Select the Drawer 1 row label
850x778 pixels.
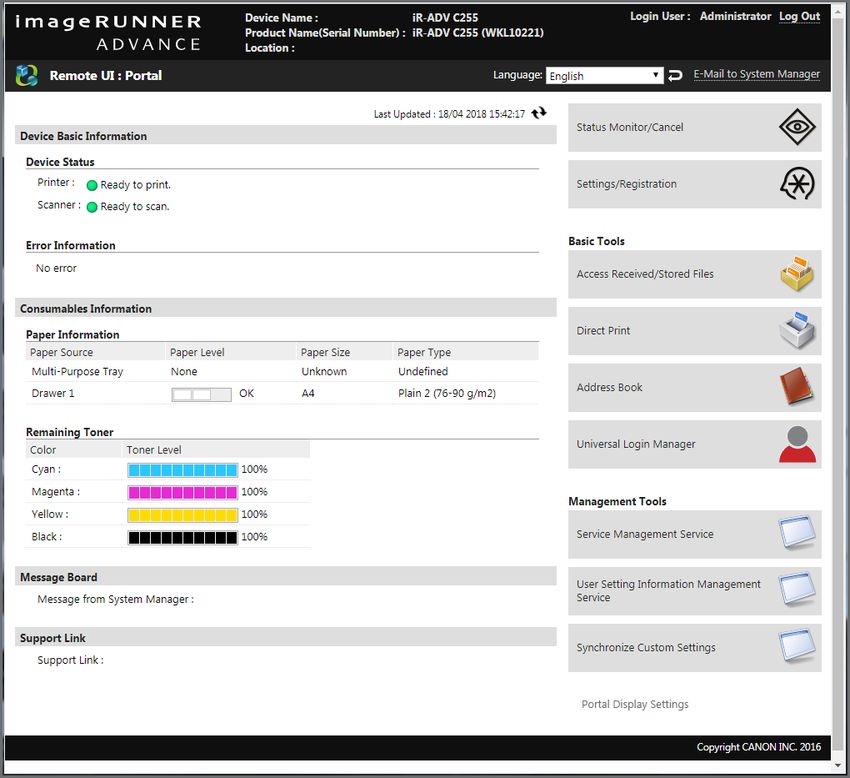pos(53,393)
